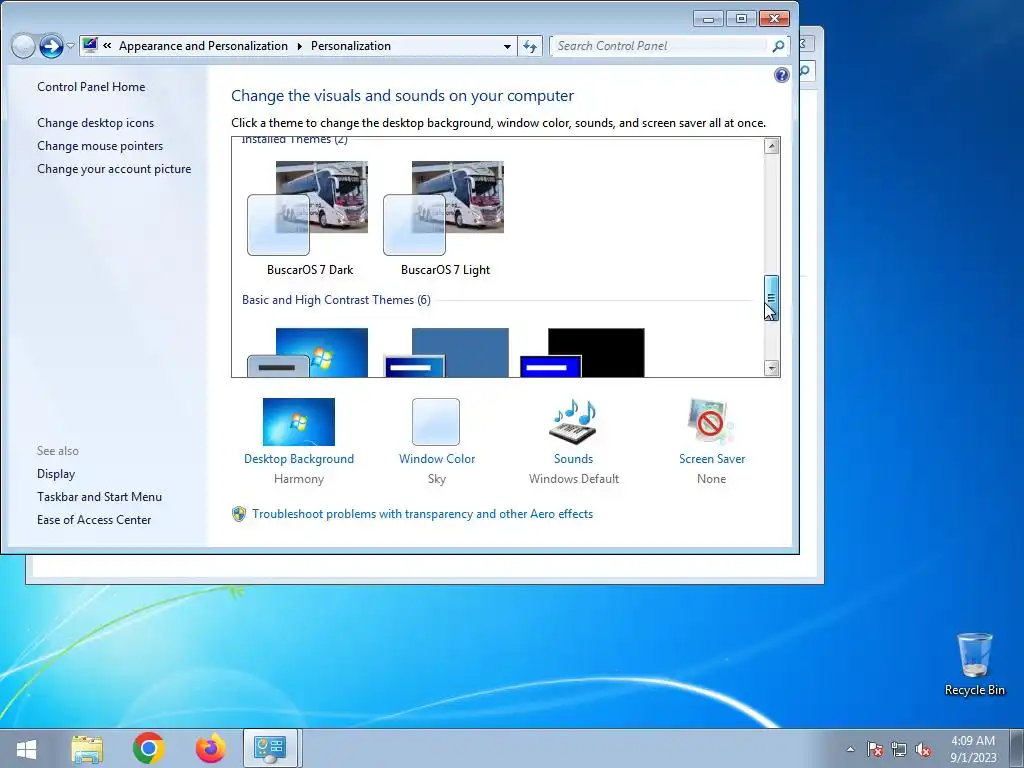This screenshot has height=768, width=1024.
Task: Minimize the Personalization window
Action: [x=708, y=18]
